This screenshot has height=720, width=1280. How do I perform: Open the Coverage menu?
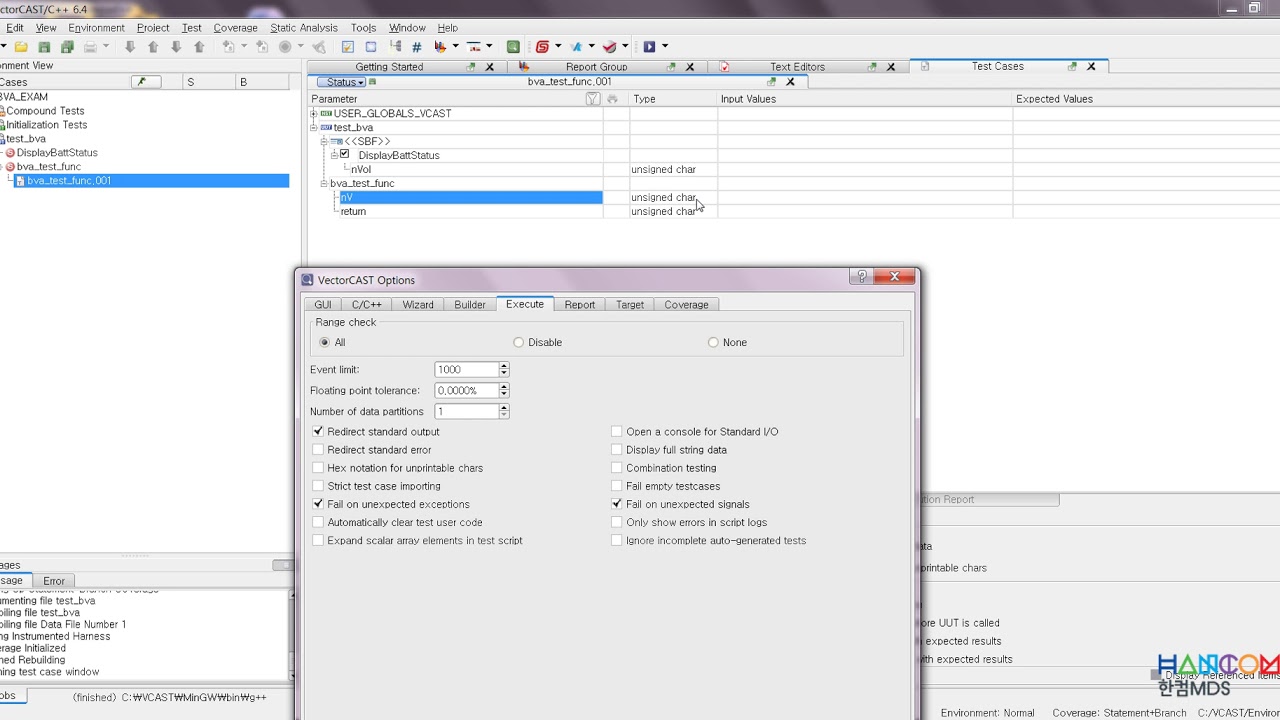pyautogui.click(x=235, y=28)
